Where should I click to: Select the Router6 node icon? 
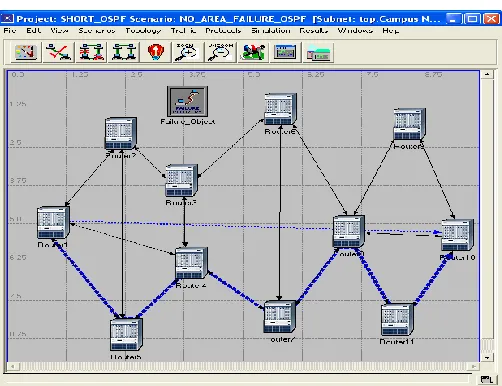point(280,109)
